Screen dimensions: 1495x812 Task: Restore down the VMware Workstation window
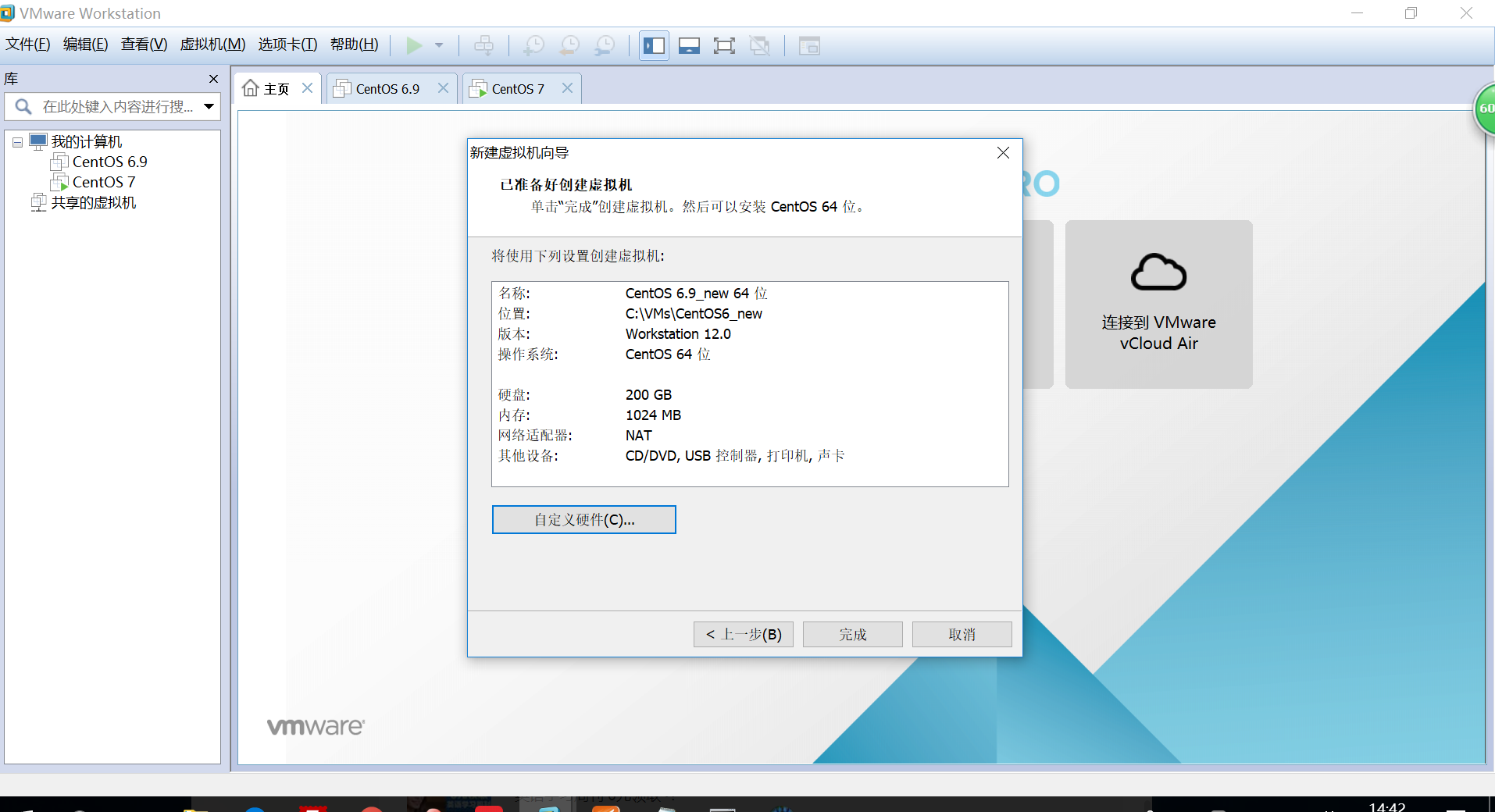(1411, 13)
